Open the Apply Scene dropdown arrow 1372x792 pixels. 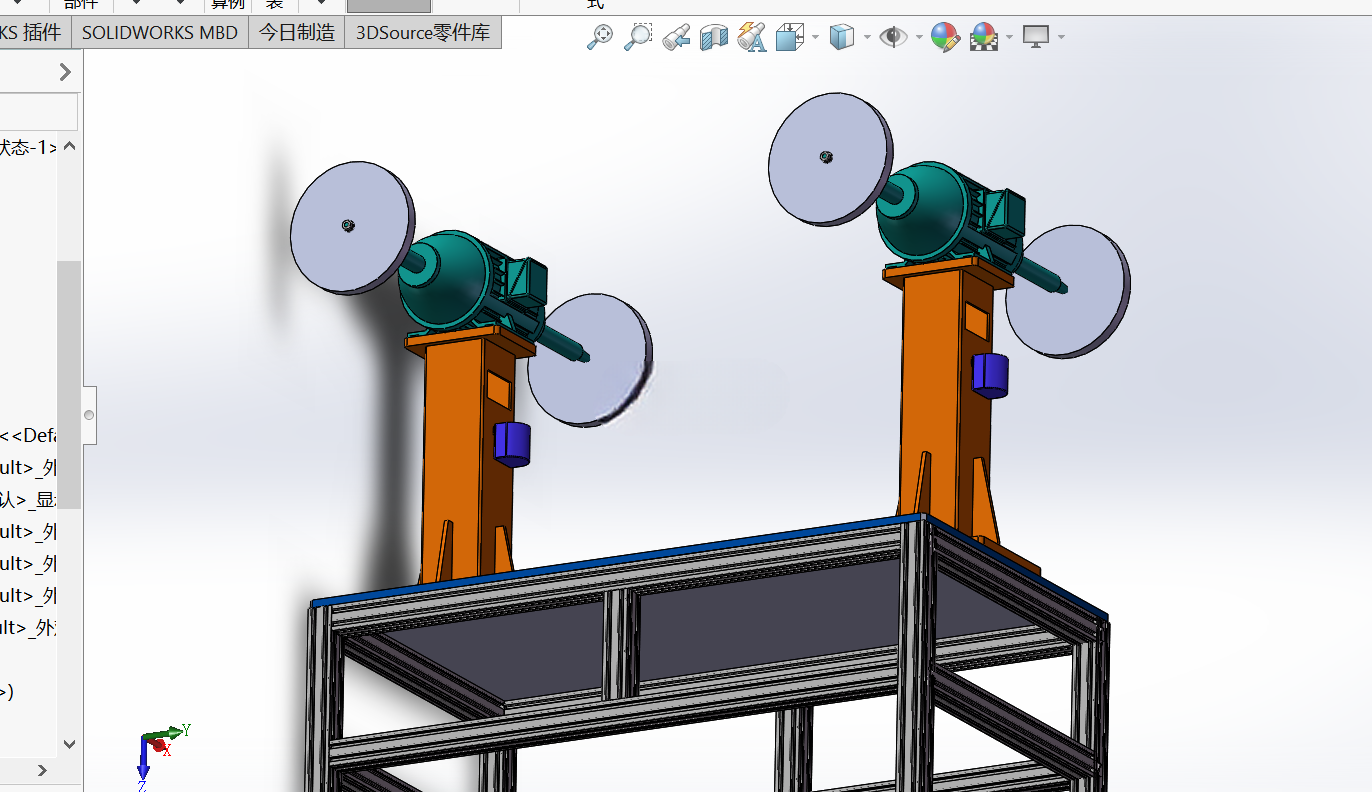click(x=1009, y=38)
